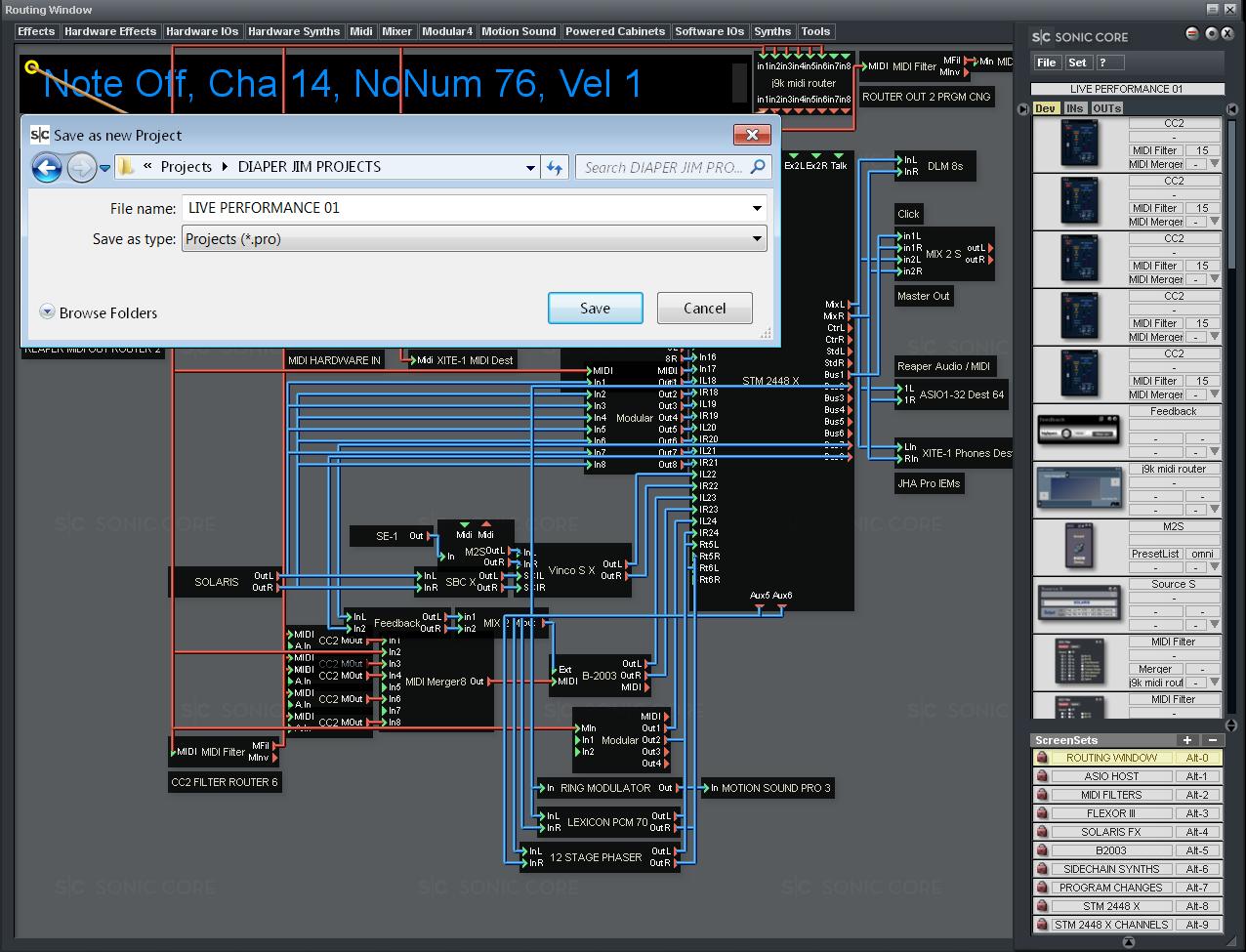Click the Sonic Core logo in the side panel
Viewport: 1246px width, 952px height.
1080,37
